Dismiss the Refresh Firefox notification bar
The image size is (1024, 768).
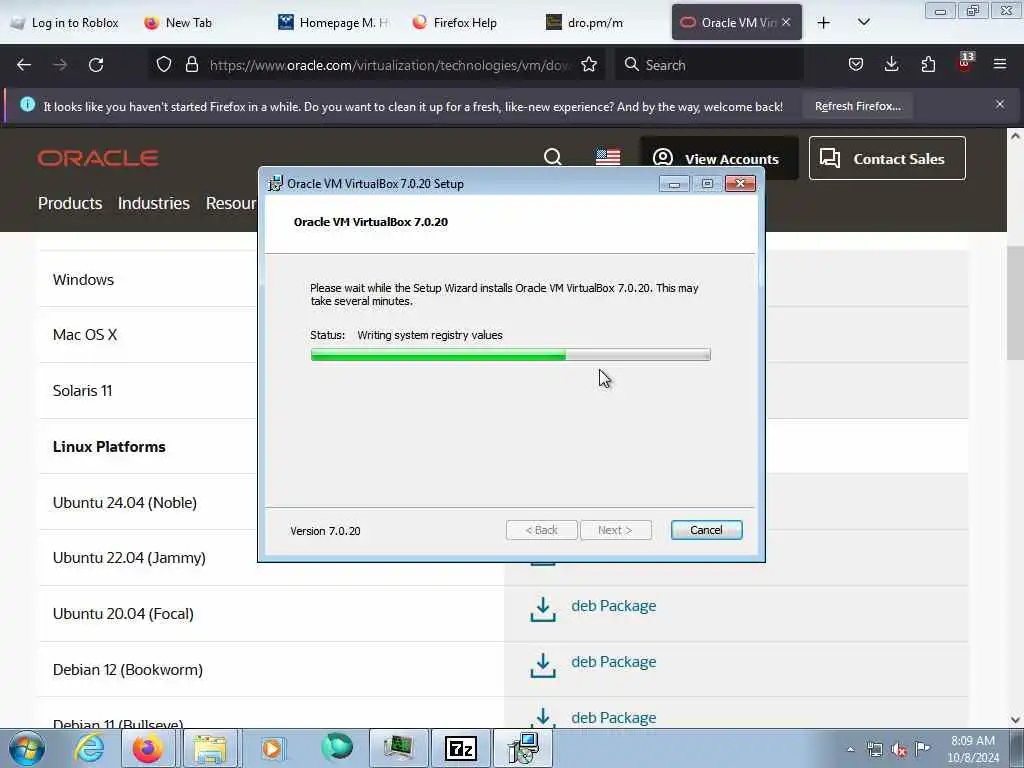tap(1000, 104)
